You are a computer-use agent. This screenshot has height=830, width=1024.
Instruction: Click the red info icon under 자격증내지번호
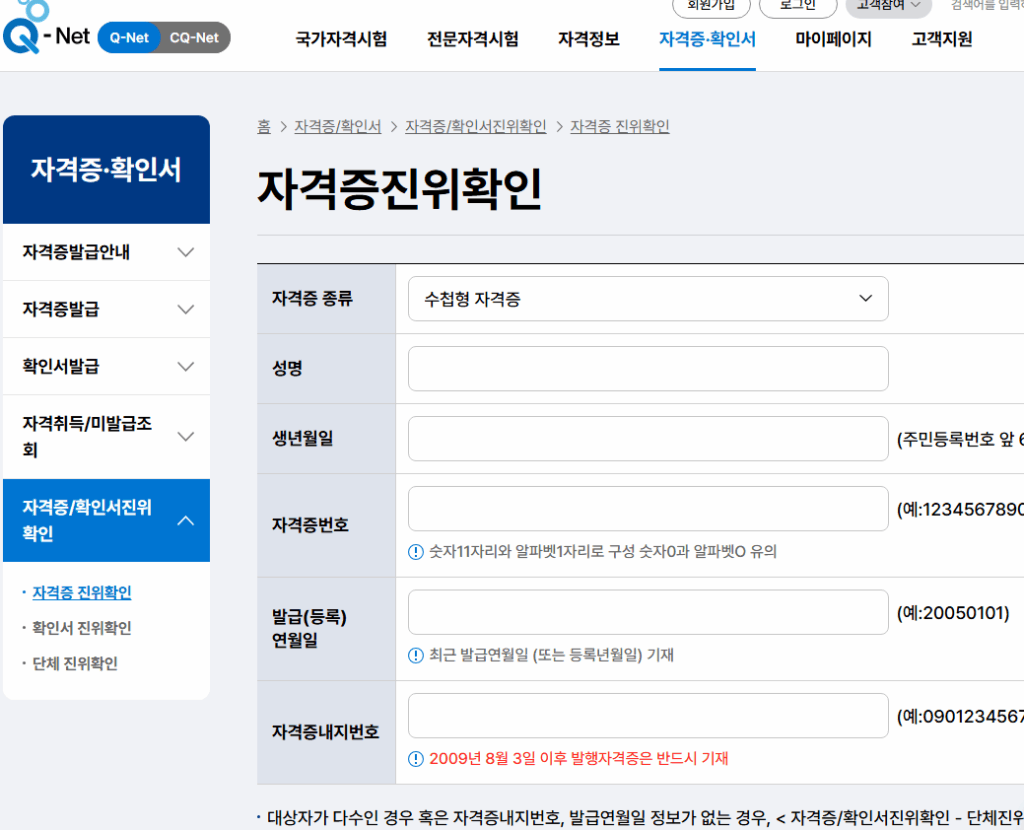click(x=413, y=759)
